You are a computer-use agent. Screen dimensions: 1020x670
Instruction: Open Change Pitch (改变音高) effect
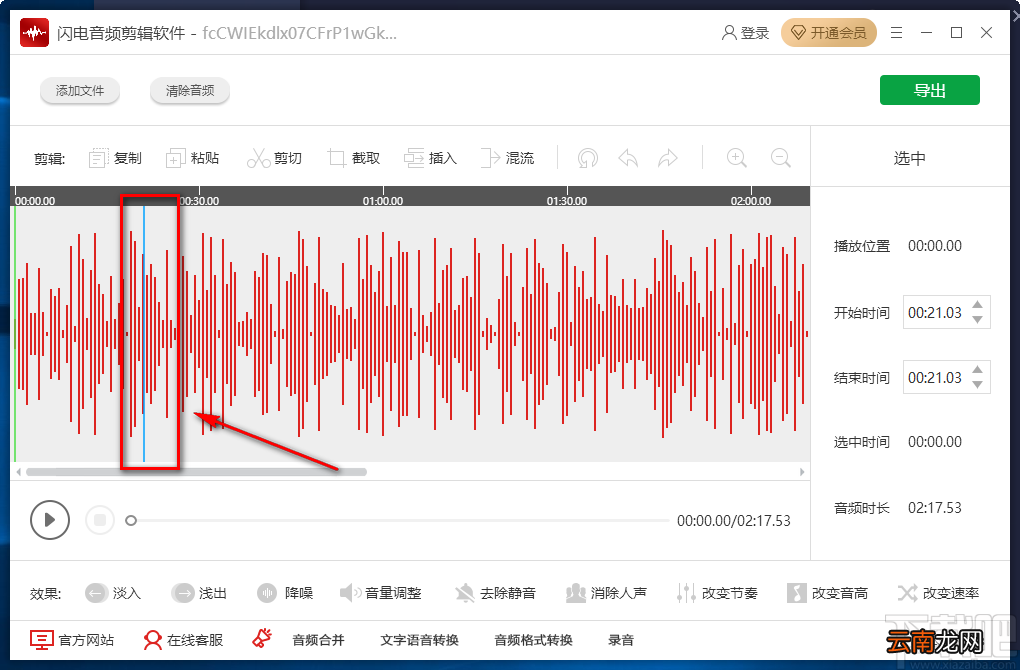827,593
